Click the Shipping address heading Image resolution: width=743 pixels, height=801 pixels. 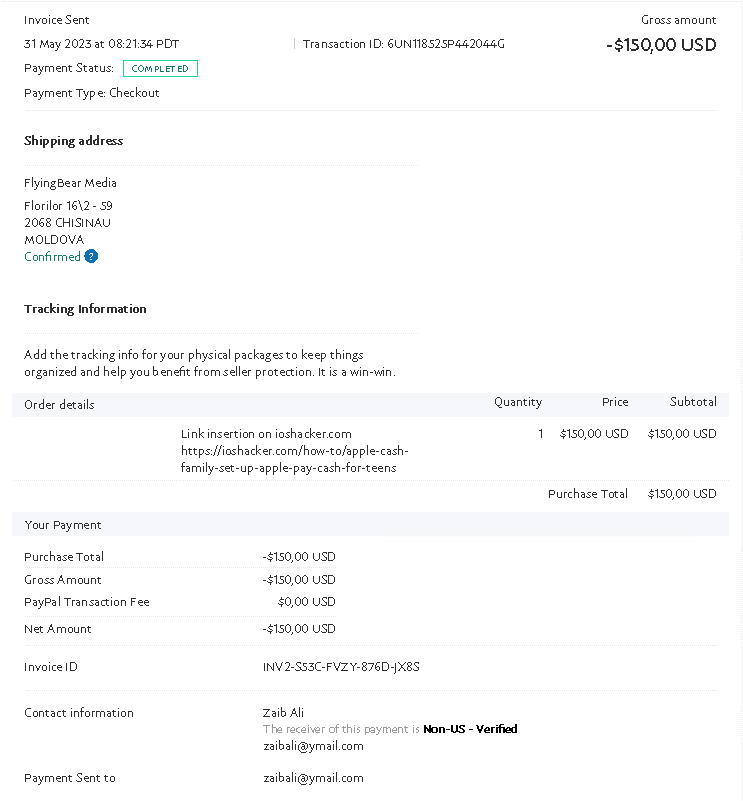click(x=74, y=141)
